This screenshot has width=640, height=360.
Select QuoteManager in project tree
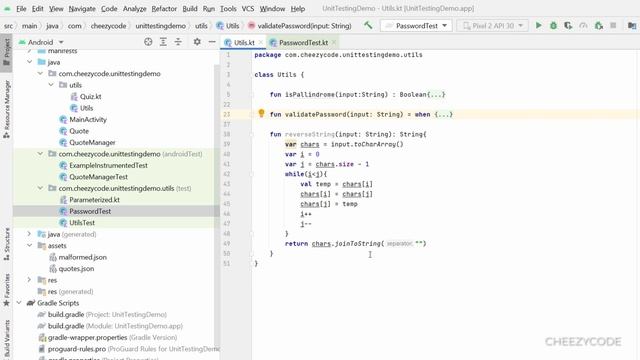[x=92, y=142]
